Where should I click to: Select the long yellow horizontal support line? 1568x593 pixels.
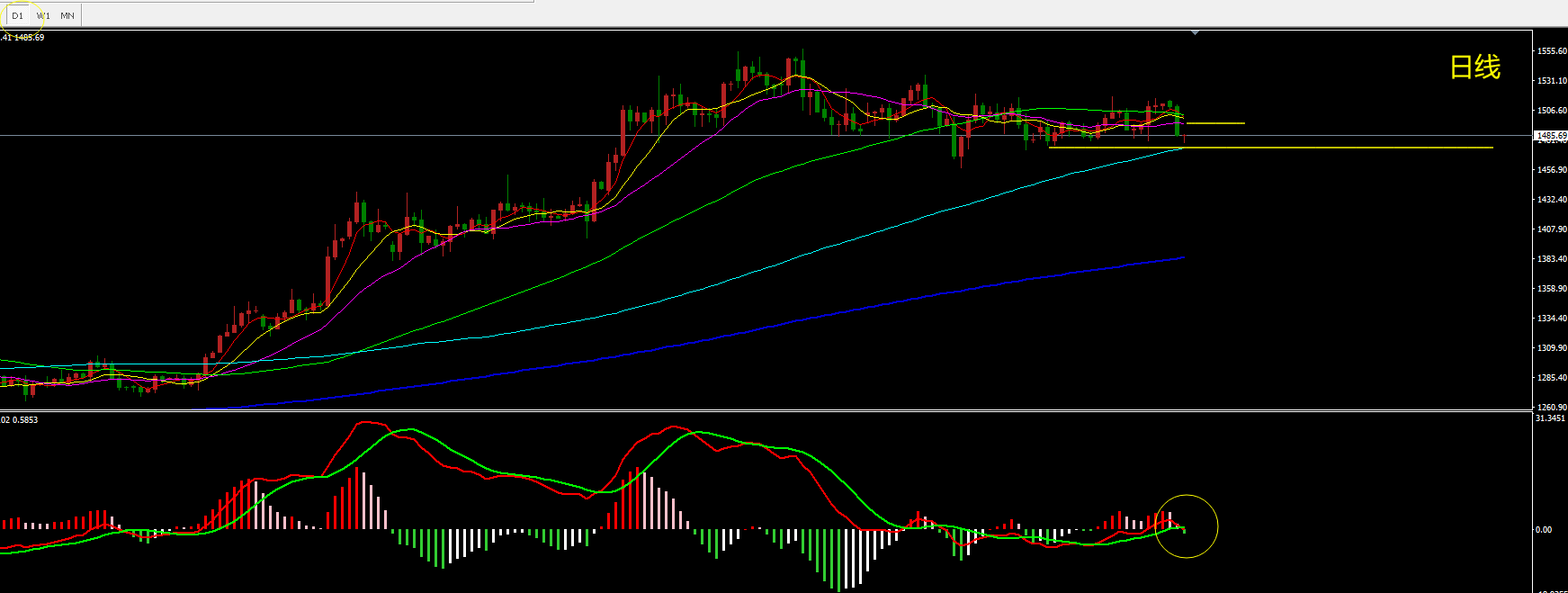[1271, 148]
